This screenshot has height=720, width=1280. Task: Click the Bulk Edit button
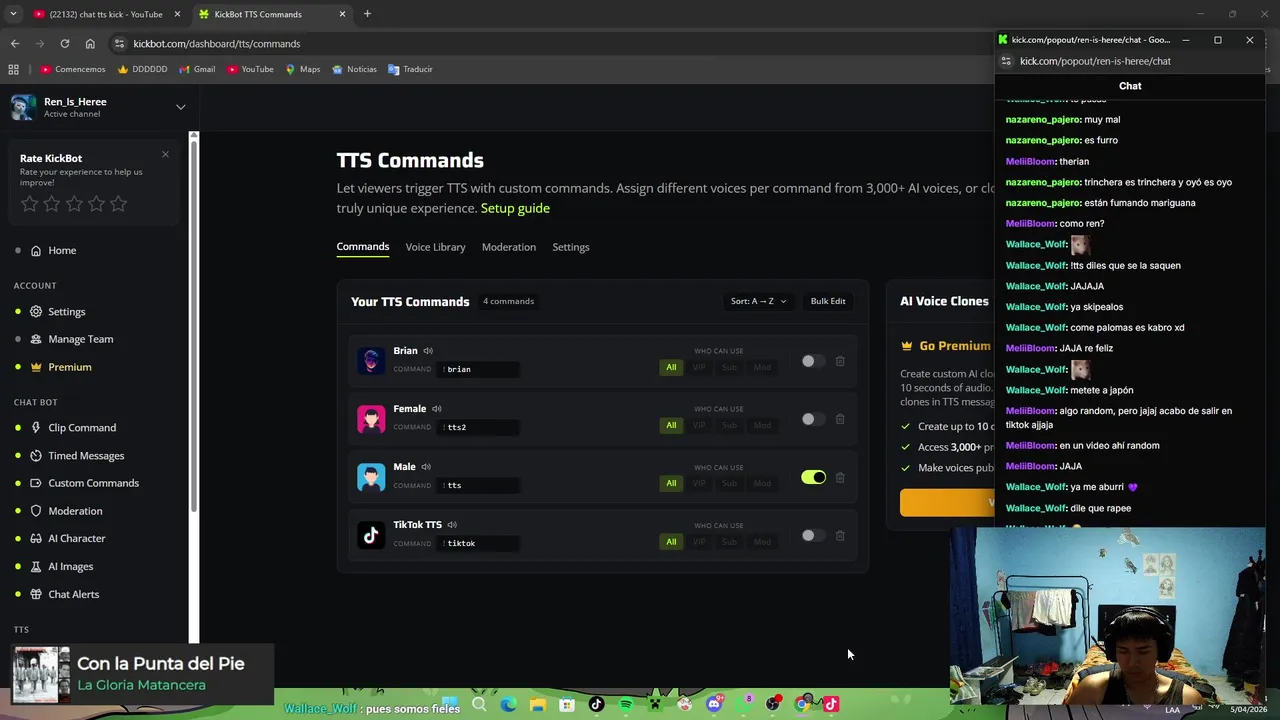828,301
